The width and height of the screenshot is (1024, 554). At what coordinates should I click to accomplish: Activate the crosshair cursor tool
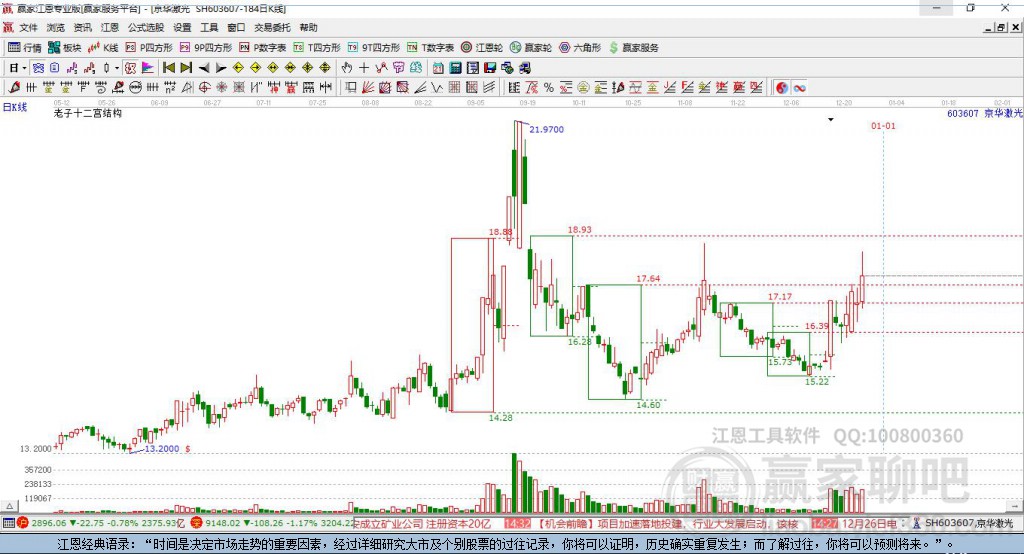pyautogui.click(x=364, y=68)
